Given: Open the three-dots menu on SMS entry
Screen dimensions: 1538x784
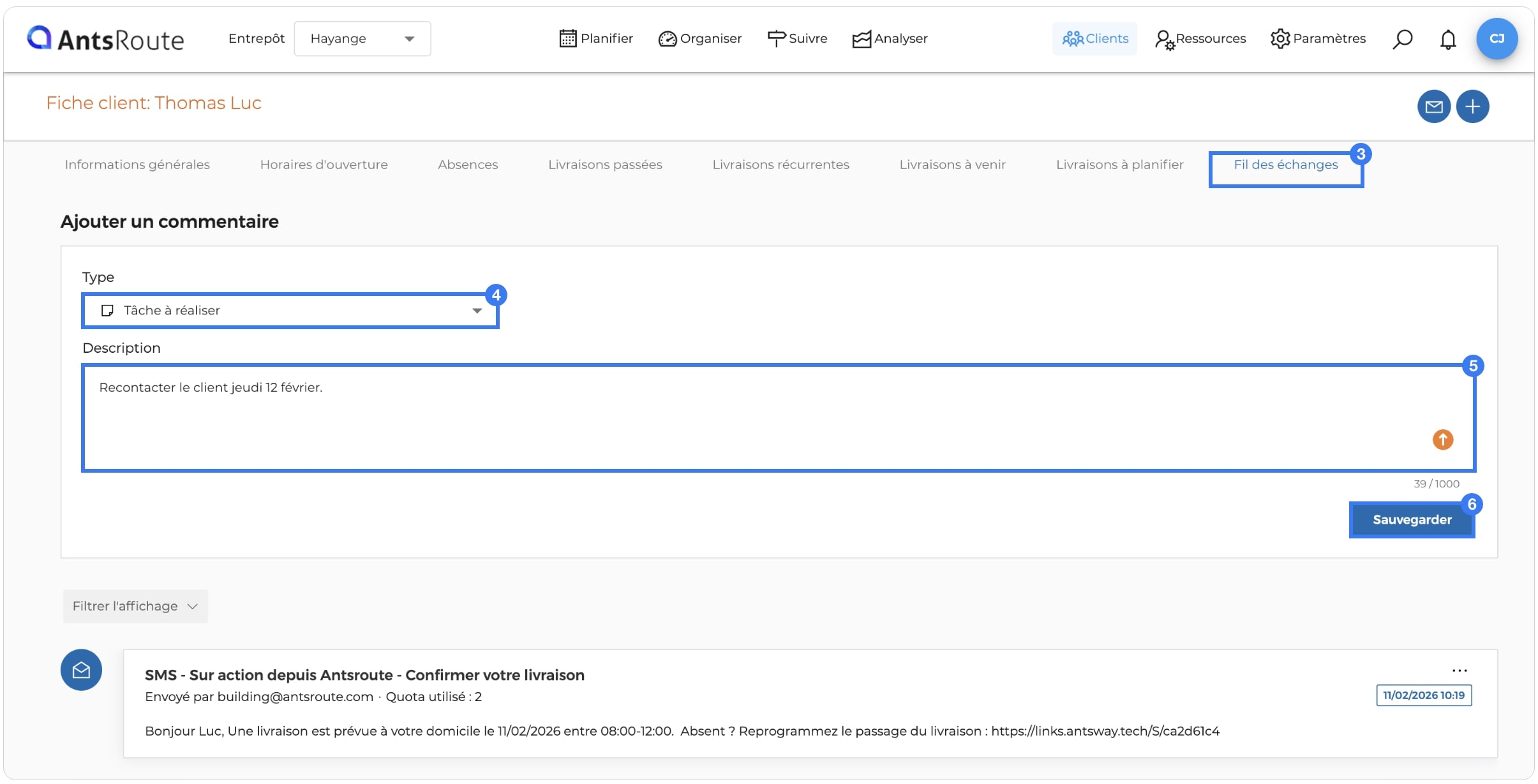Looking at the screenshot, I should pyautogui.click(x=1460, y=670).
